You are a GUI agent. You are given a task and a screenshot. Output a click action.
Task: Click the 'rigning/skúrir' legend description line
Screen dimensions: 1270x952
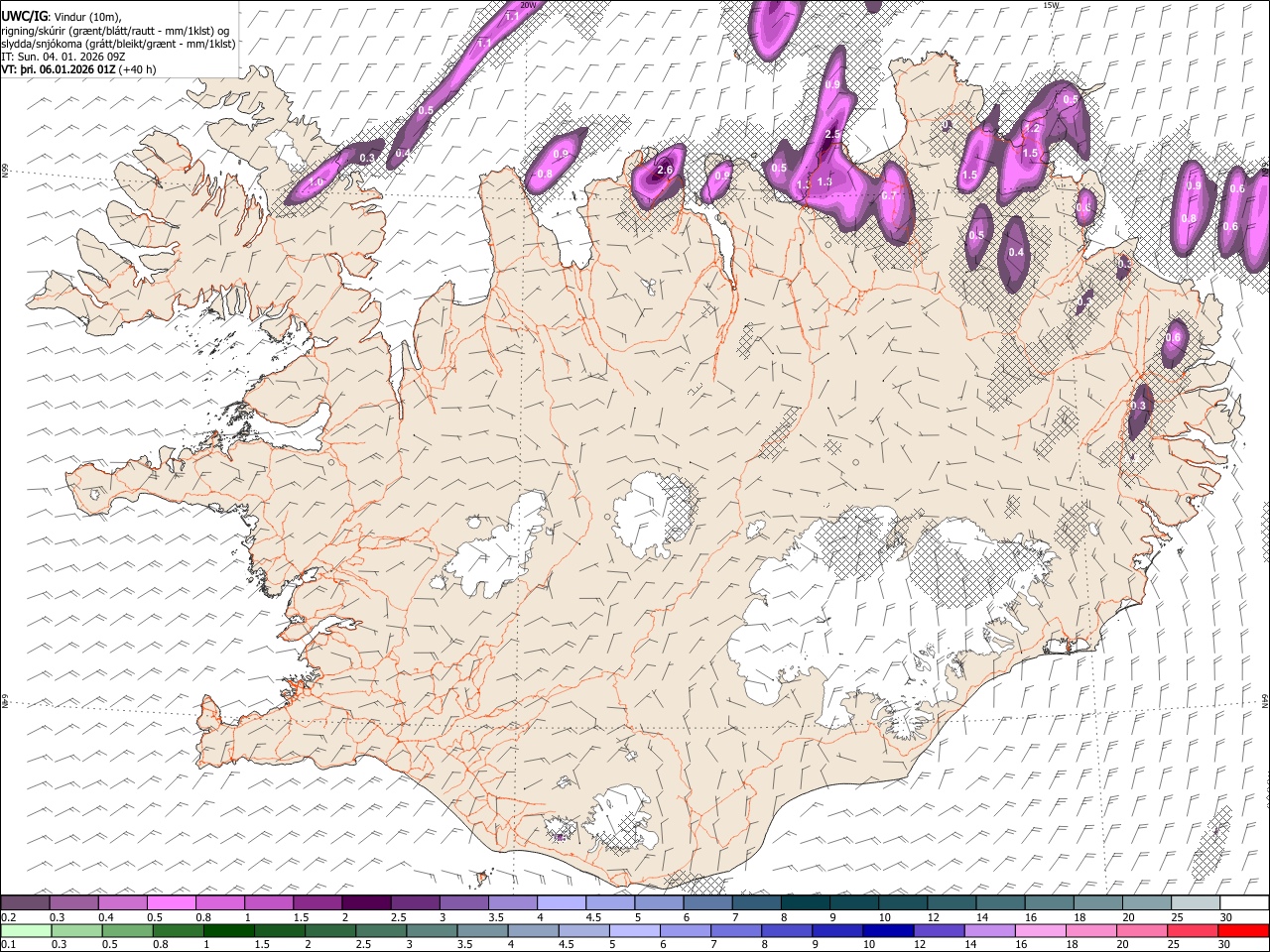coord(114,30)
